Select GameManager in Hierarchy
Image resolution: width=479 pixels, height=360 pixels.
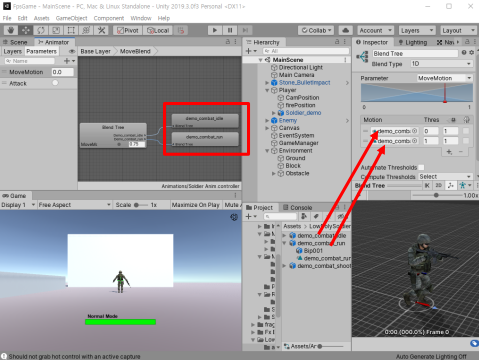click(x=298, y=143)
